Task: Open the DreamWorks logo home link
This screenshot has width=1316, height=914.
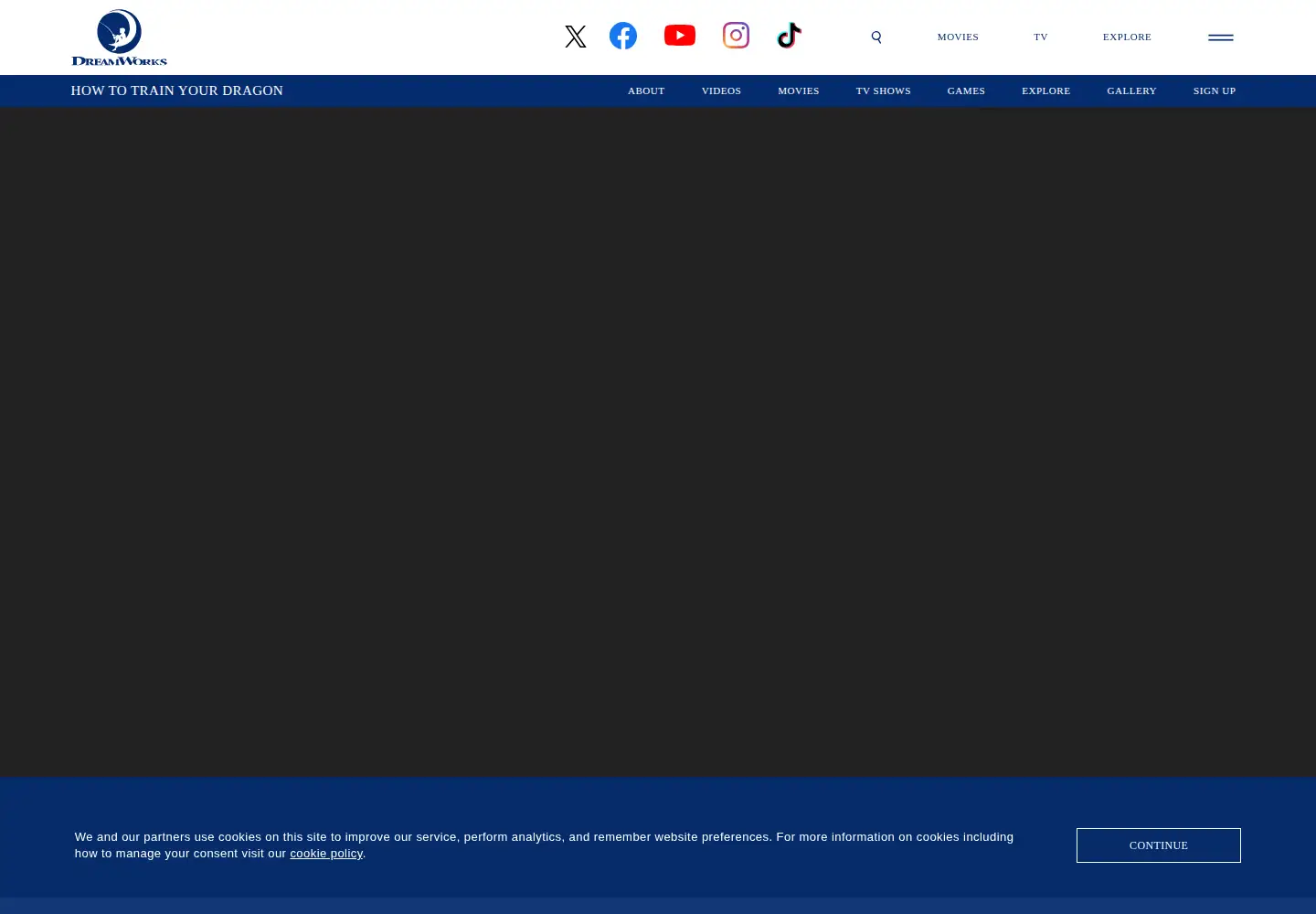Action: pyautogui.click(x=120, y=37)
